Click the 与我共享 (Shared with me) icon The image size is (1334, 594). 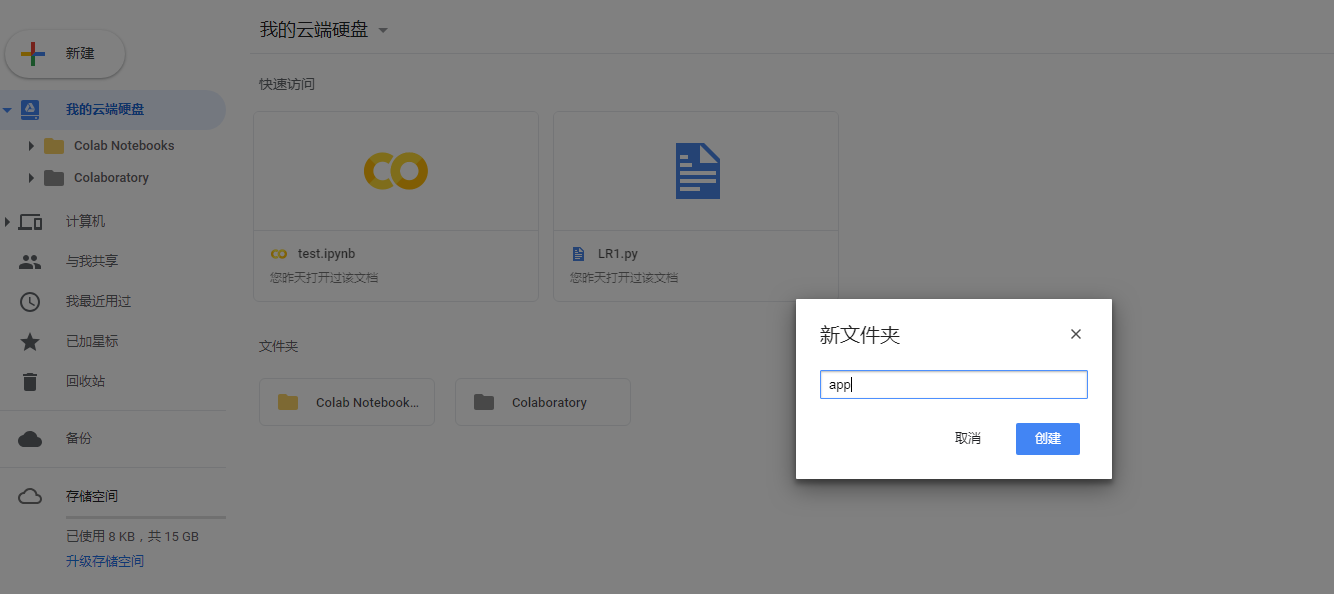click(30, 261)
